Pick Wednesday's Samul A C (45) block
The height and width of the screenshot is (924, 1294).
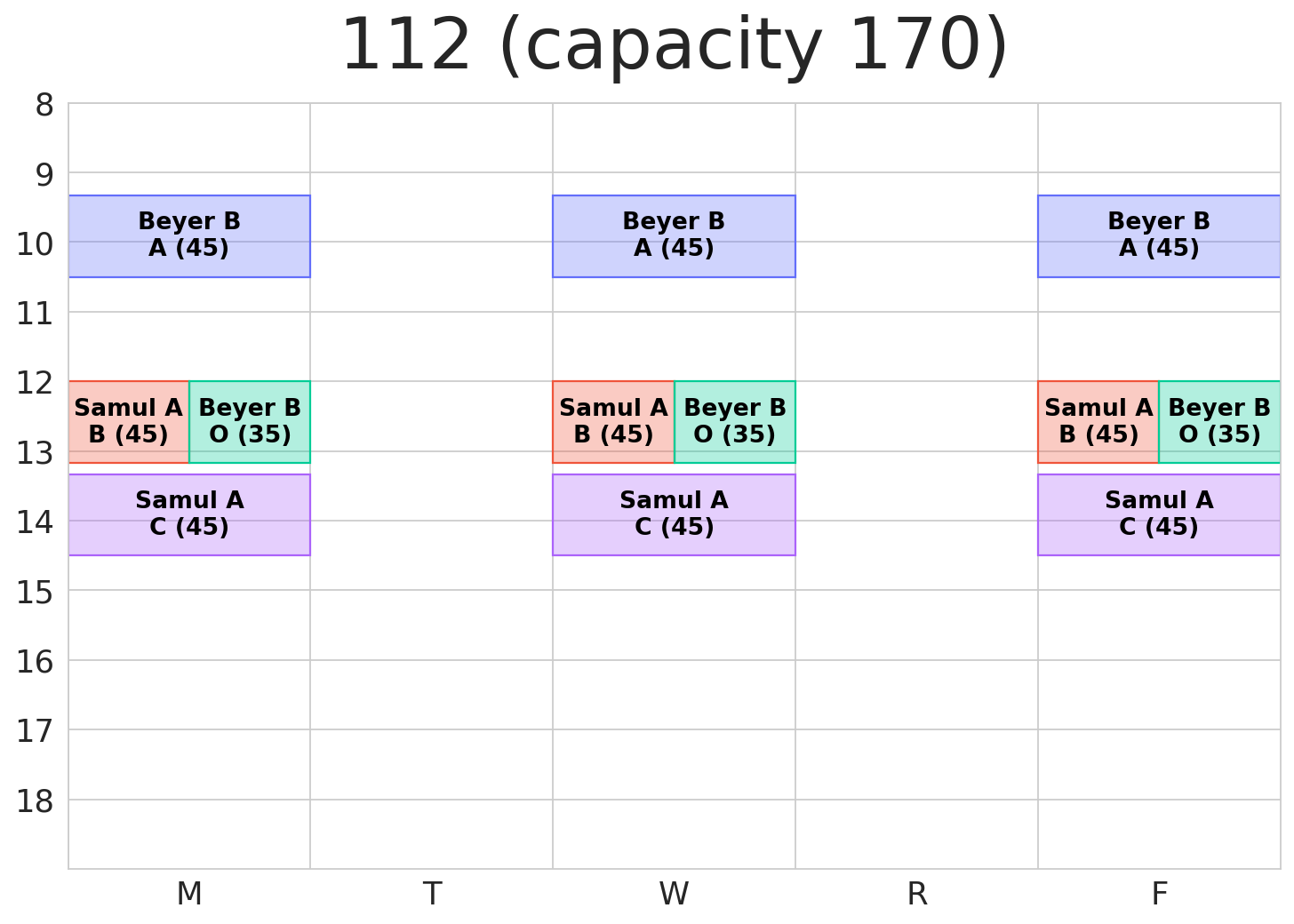click(x=674, y=514)
